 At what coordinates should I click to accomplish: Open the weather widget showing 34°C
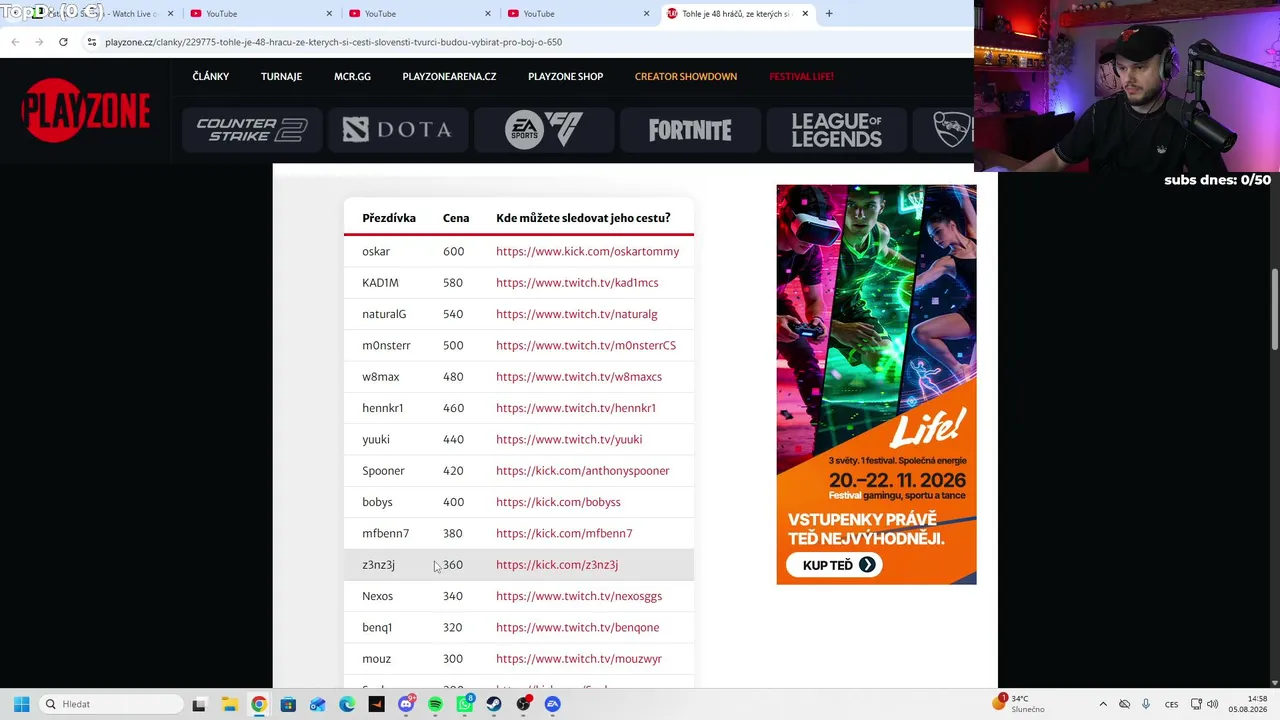click(1020, 704)
